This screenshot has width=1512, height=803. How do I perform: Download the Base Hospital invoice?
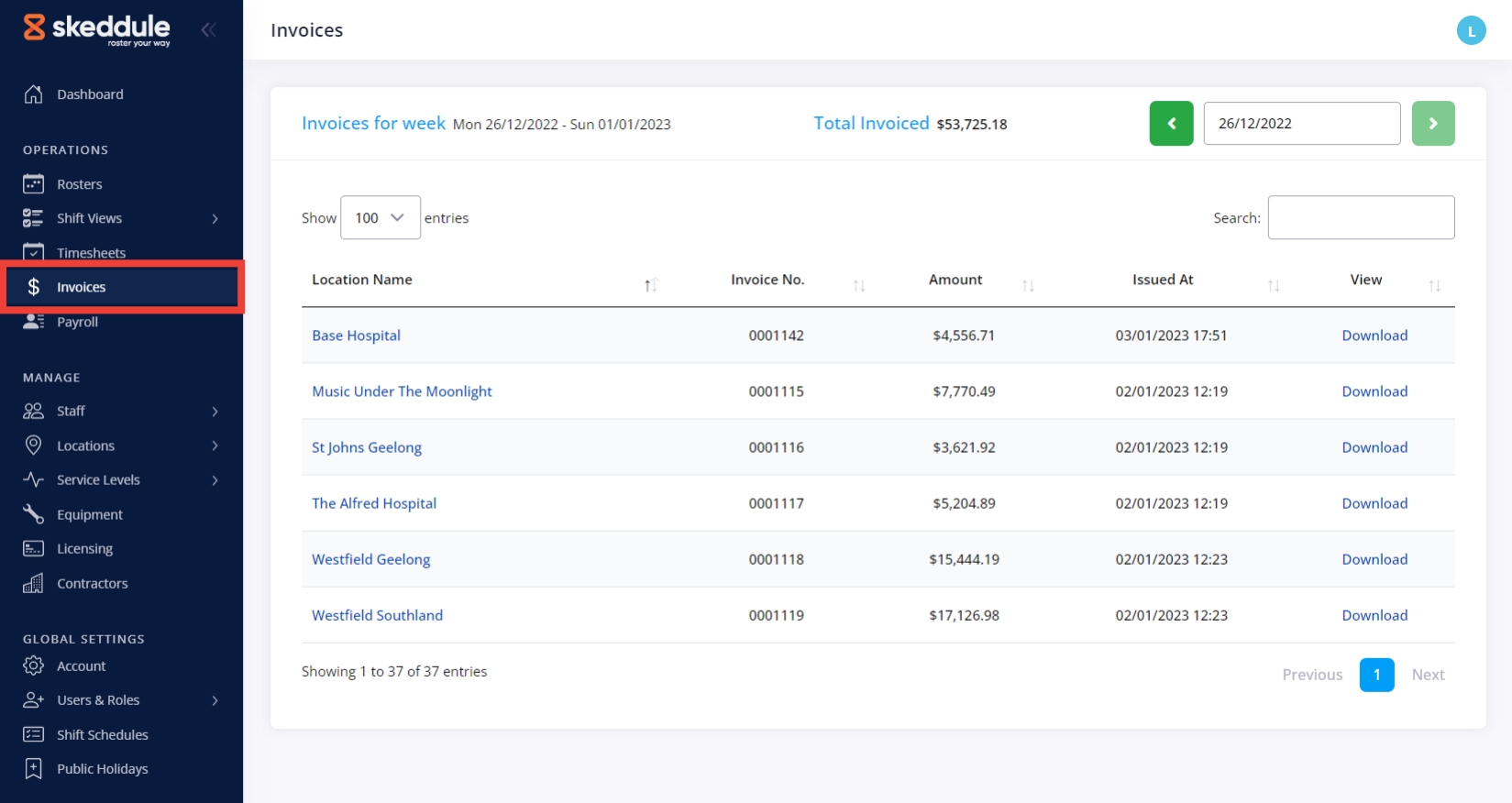tap(1374, 335)
